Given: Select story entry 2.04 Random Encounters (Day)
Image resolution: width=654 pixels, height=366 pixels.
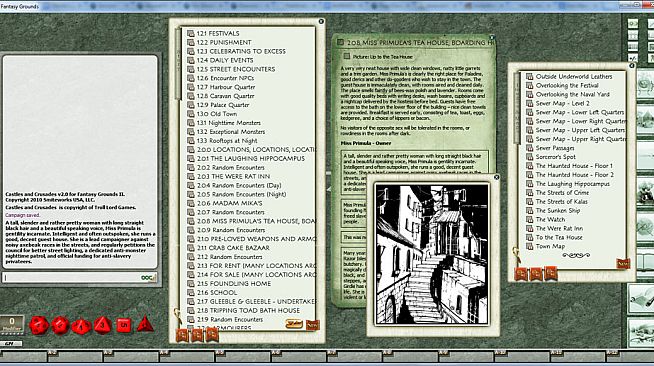Looking at the screenshot, I should click(x=239, y=186).
